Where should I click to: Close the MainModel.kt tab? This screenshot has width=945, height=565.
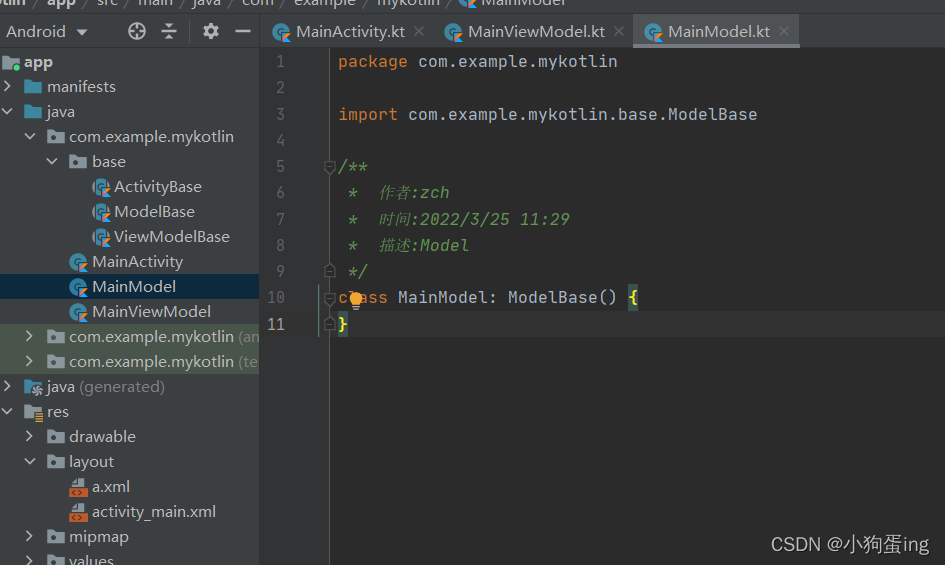[x=784, y=31]
